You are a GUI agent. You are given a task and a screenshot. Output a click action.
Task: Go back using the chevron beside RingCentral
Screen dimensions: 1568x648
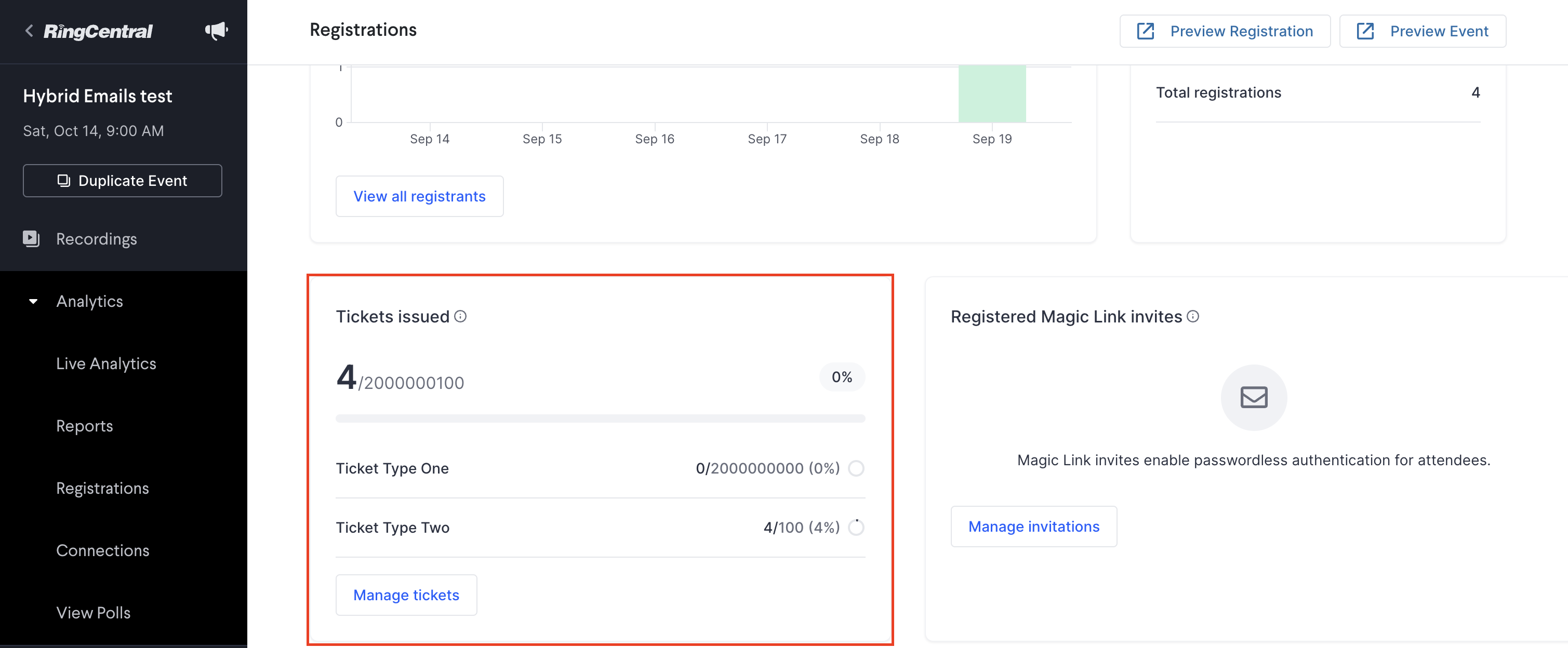click(x=29, y=31)
